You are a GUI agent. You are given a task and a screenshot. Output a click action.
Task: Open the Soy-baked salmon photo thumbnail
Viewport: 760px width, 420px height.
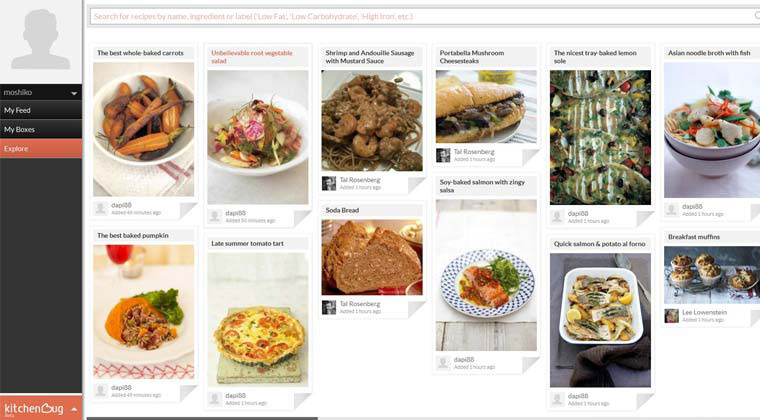click(486, 275)
